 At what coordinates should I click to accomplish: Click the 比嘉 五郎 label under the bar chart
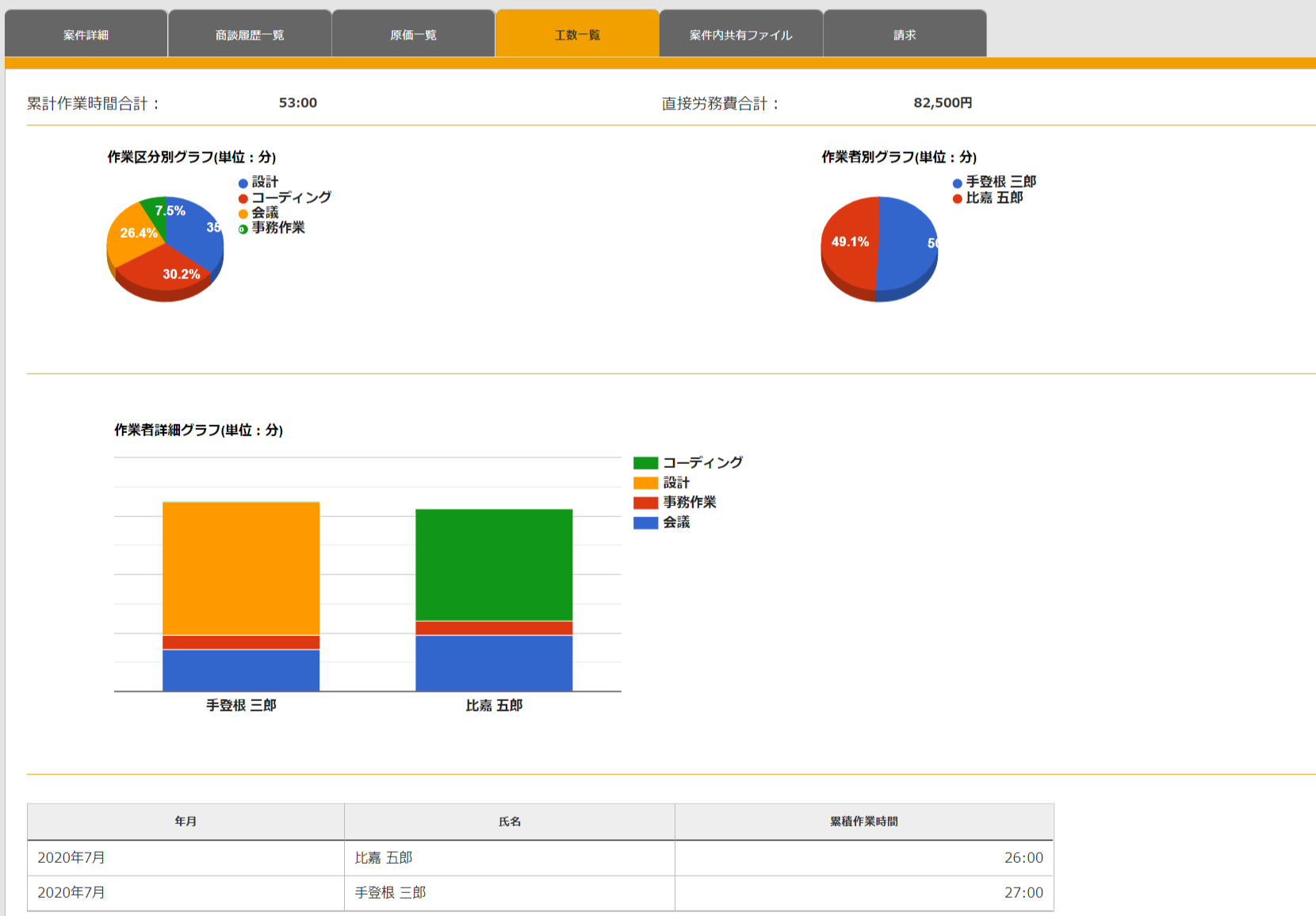[494, 705]
